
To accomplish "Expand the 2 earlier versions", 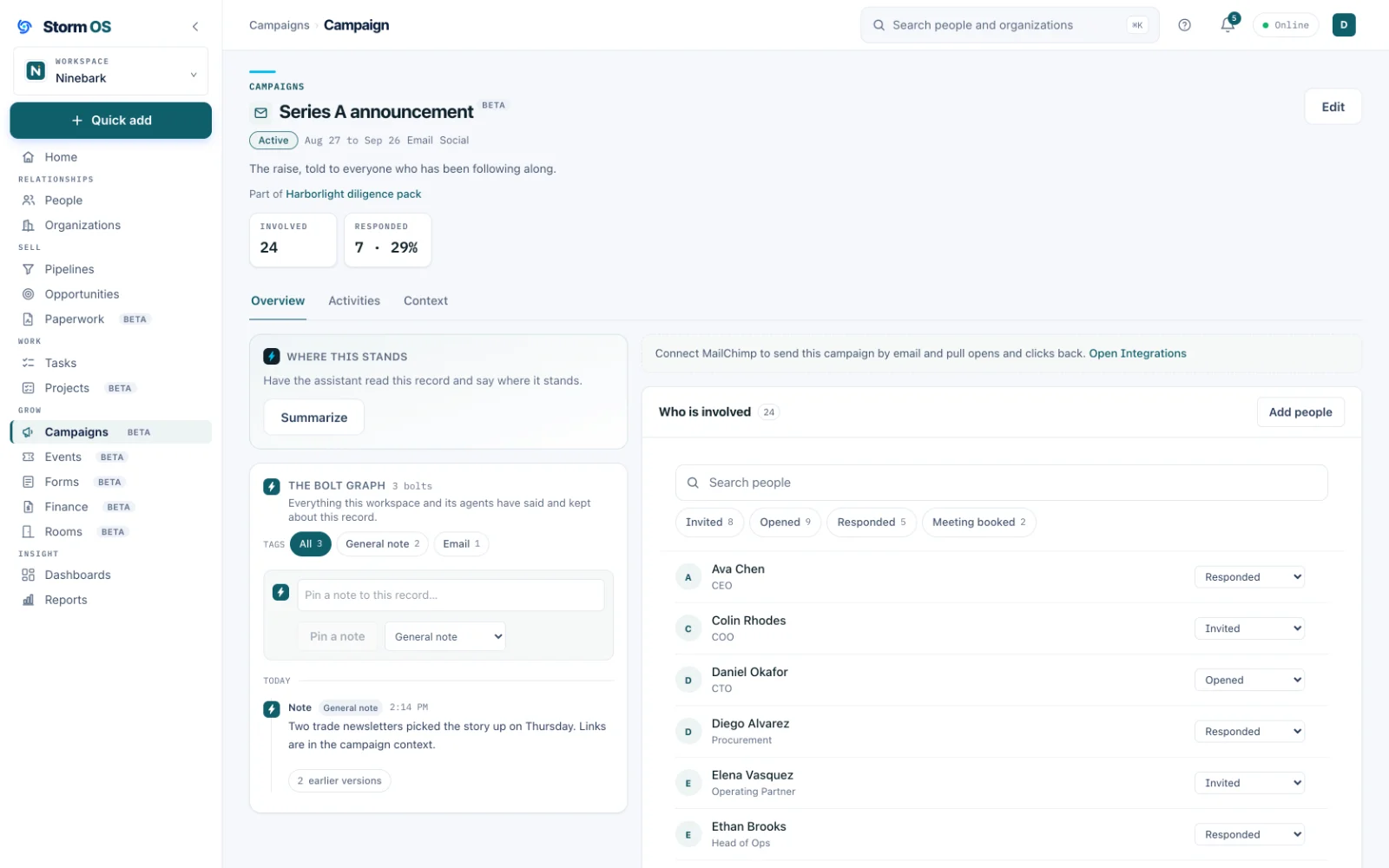I will coord(339,781).
